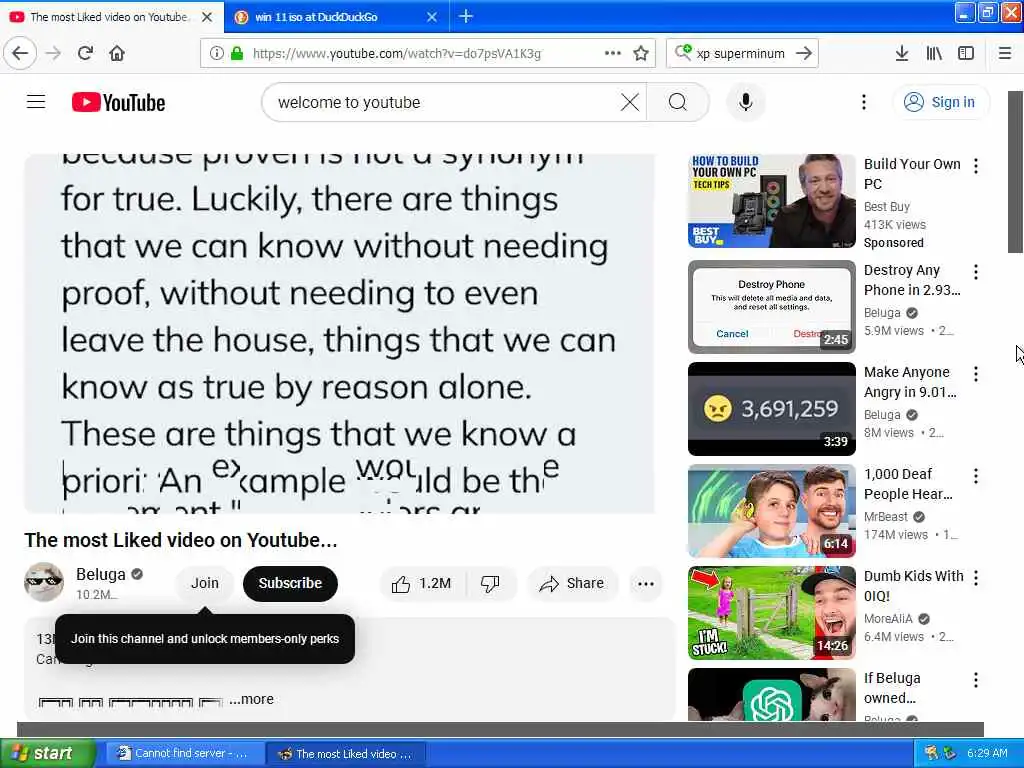Sign in to YouTube

click(940, 102)
